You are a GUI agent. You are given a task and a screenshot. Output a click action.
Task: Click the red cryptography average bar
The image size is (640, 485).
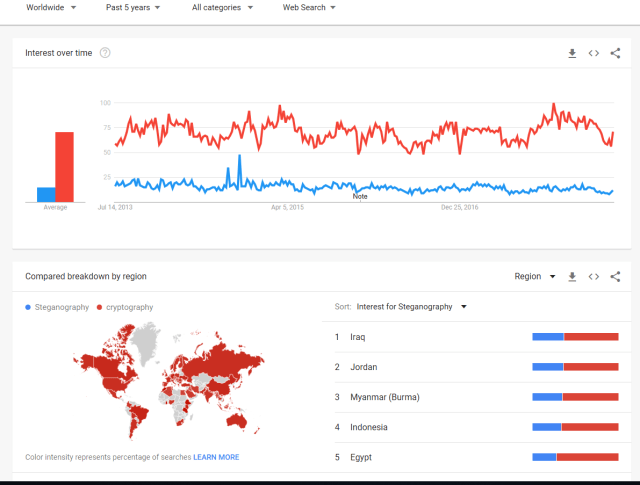tap(64, 166)
